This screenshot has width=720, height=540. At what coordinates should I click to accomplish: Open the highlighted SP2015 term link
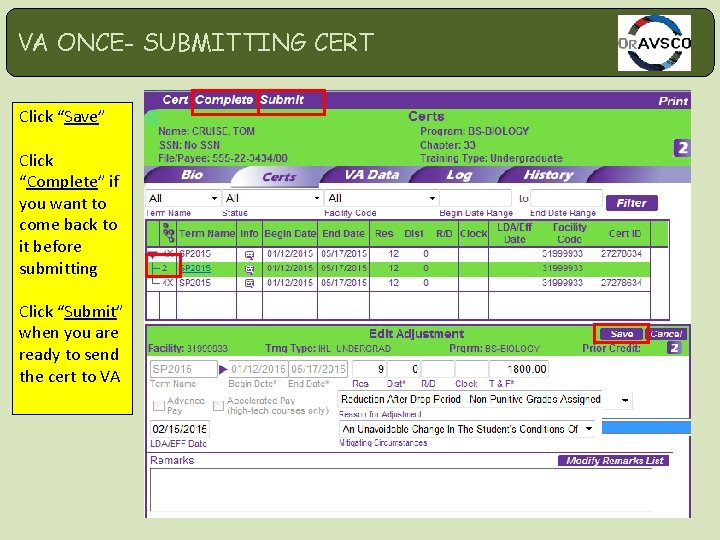[x=195, y=268]
